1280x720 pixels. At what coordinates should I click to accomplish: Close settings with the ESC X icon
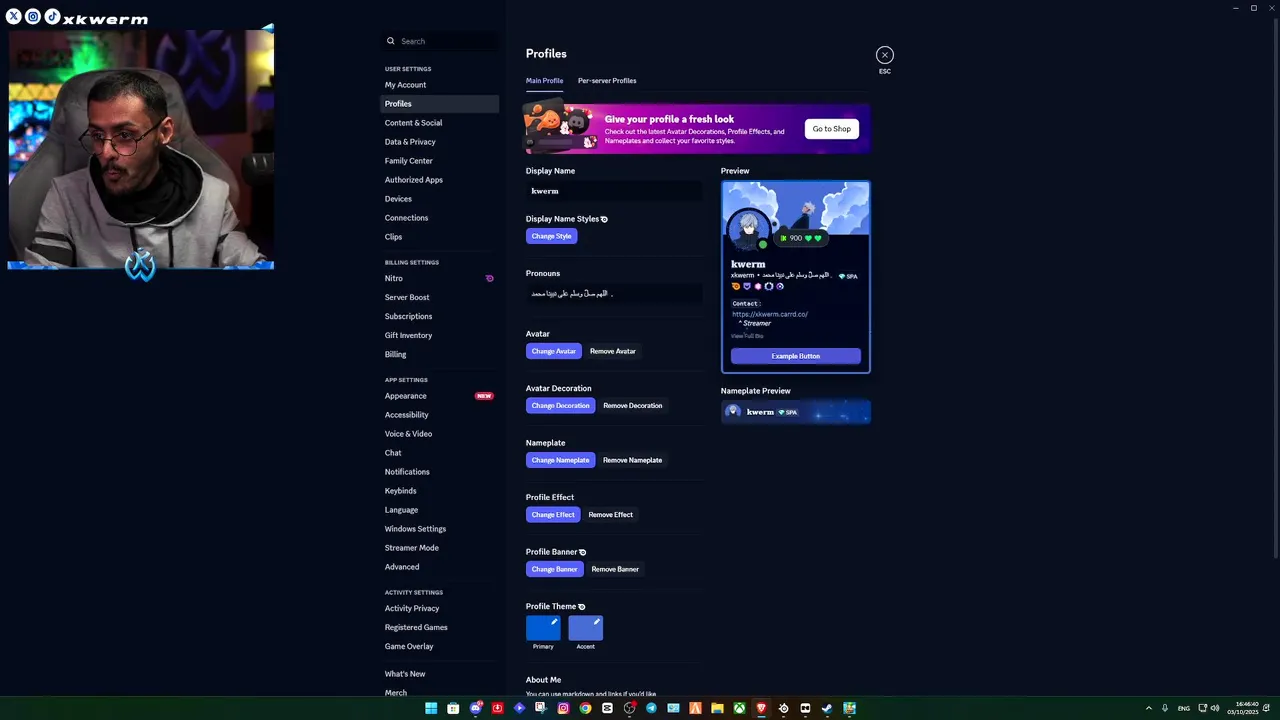click(x=885, y=55)
